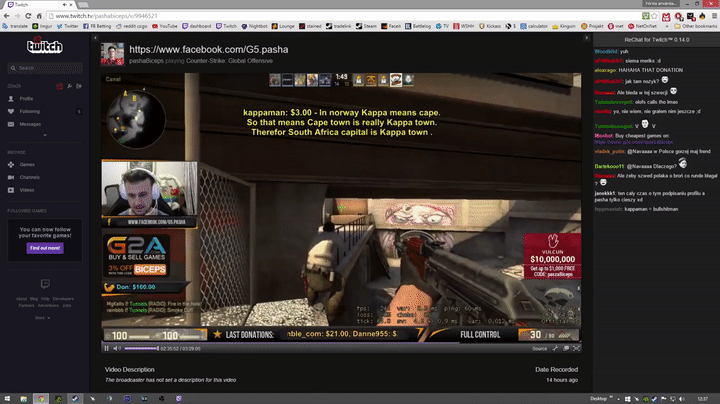Focus the Twitch search field
The width and height of the screenshot is (720, 404).
point(45,68)
